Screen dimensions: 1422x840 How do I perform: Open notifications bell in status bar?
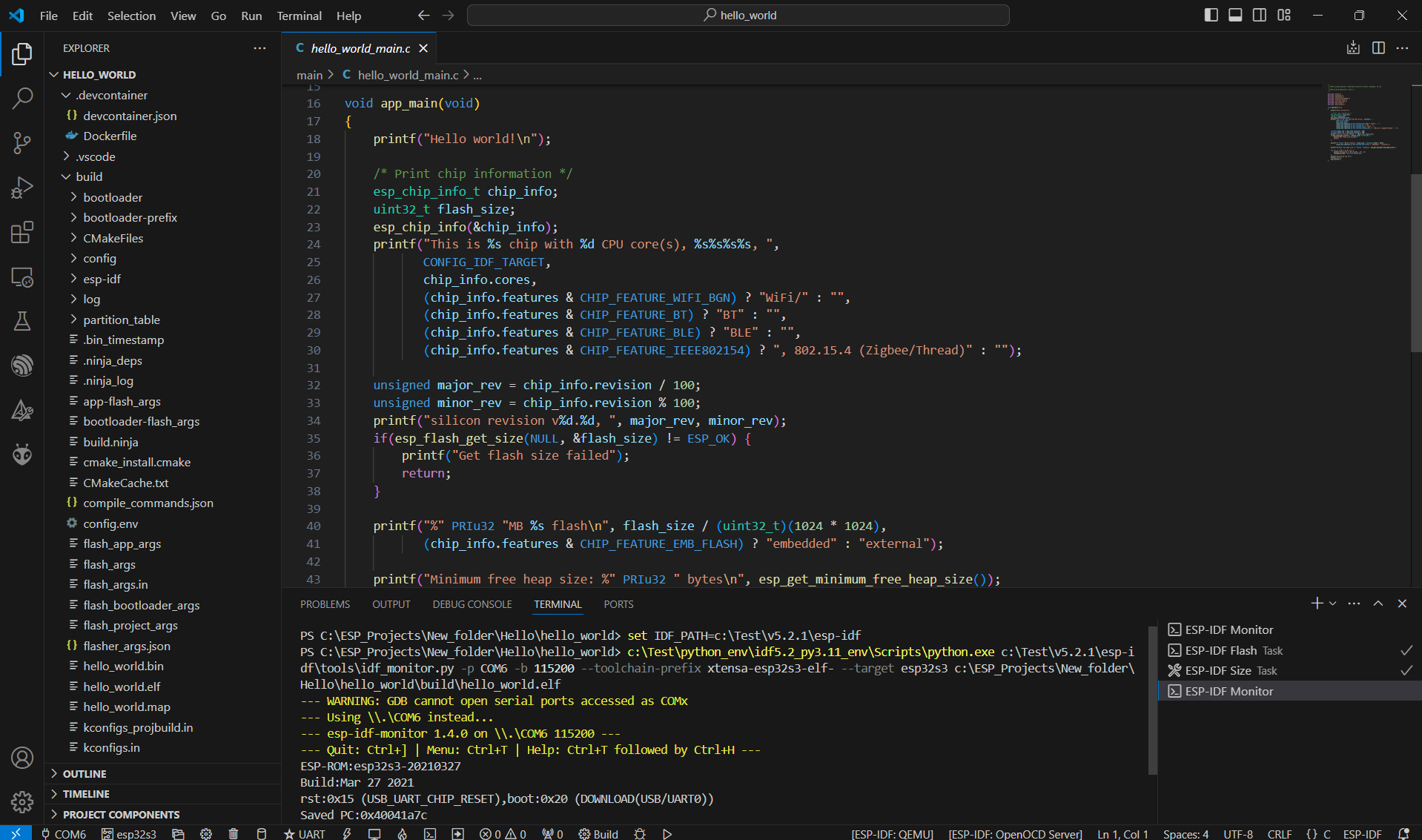(1403, 833)
